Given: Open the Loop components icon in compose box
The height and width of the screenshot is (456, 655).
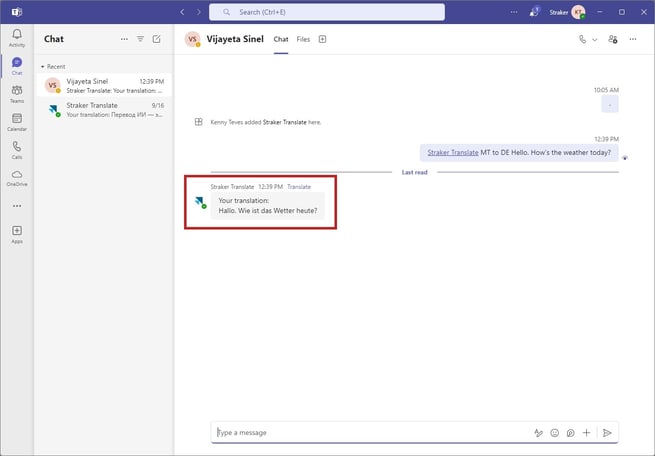Looking at the screenshot, I should [x=570, y=433].
